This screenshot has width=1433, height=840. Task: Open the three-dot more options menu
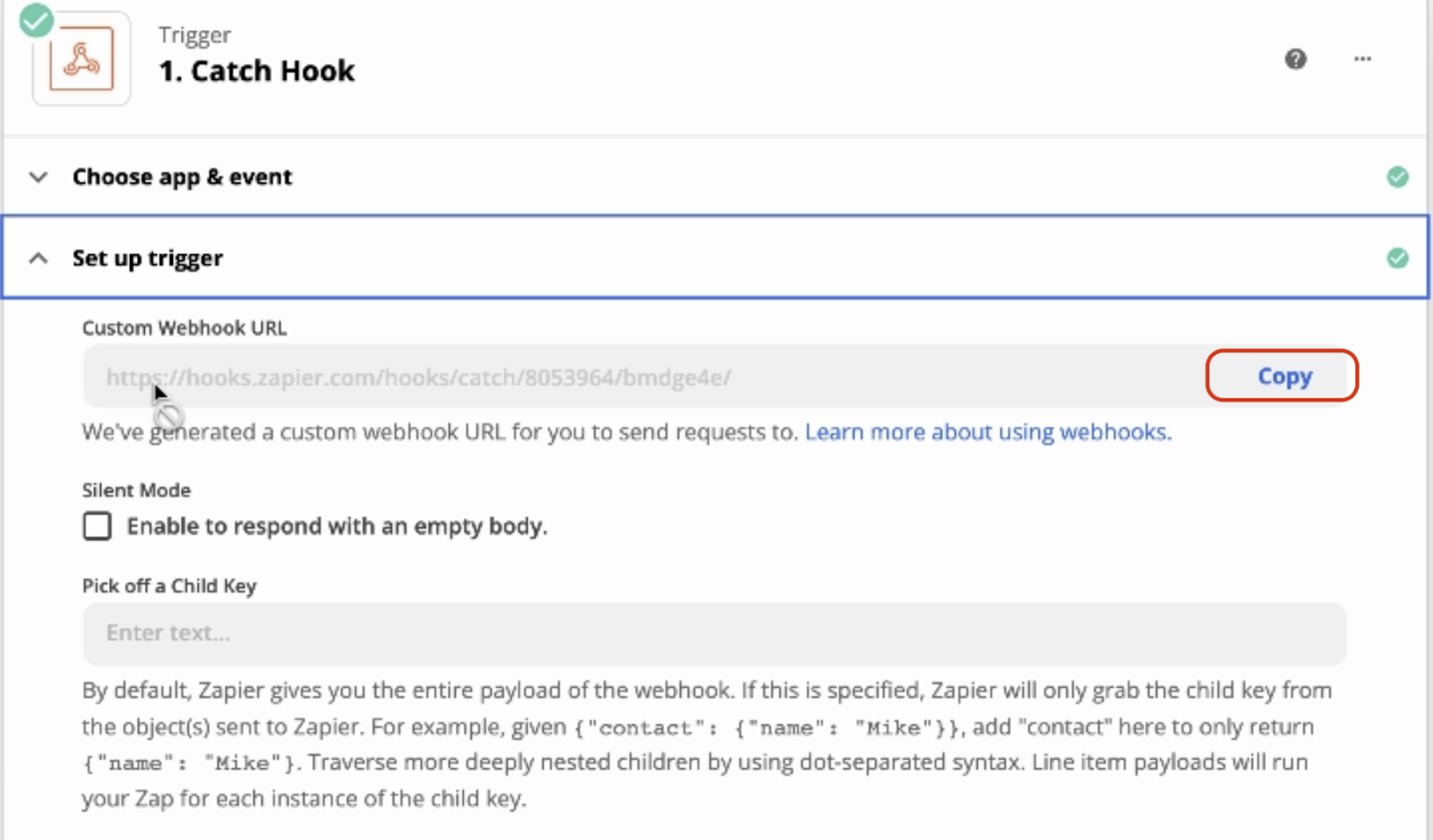pyautogui.click(x=1362, y=59)
